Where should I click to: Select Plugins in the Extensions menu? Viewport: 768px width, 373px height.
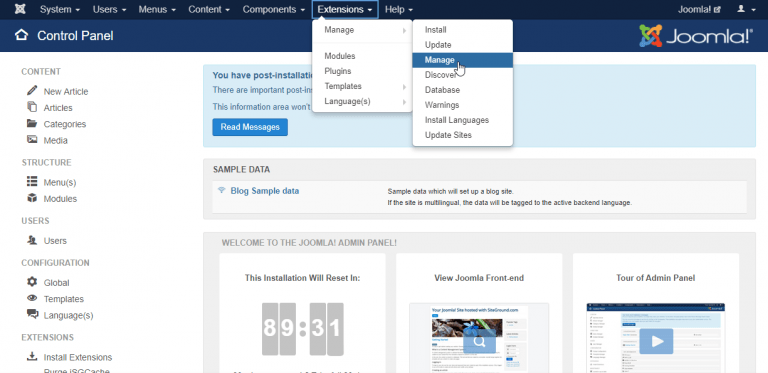pos(362,71)
